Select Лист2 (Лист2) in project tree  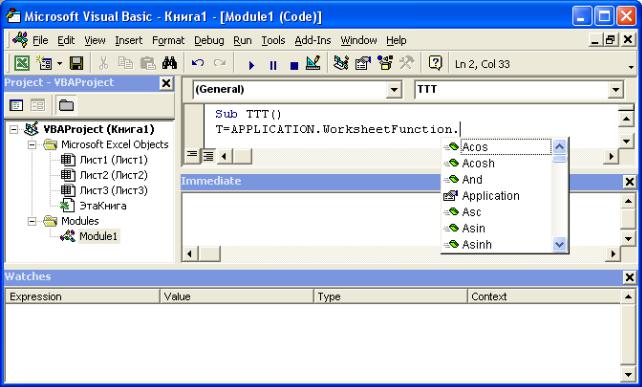(x=113, y=175)
